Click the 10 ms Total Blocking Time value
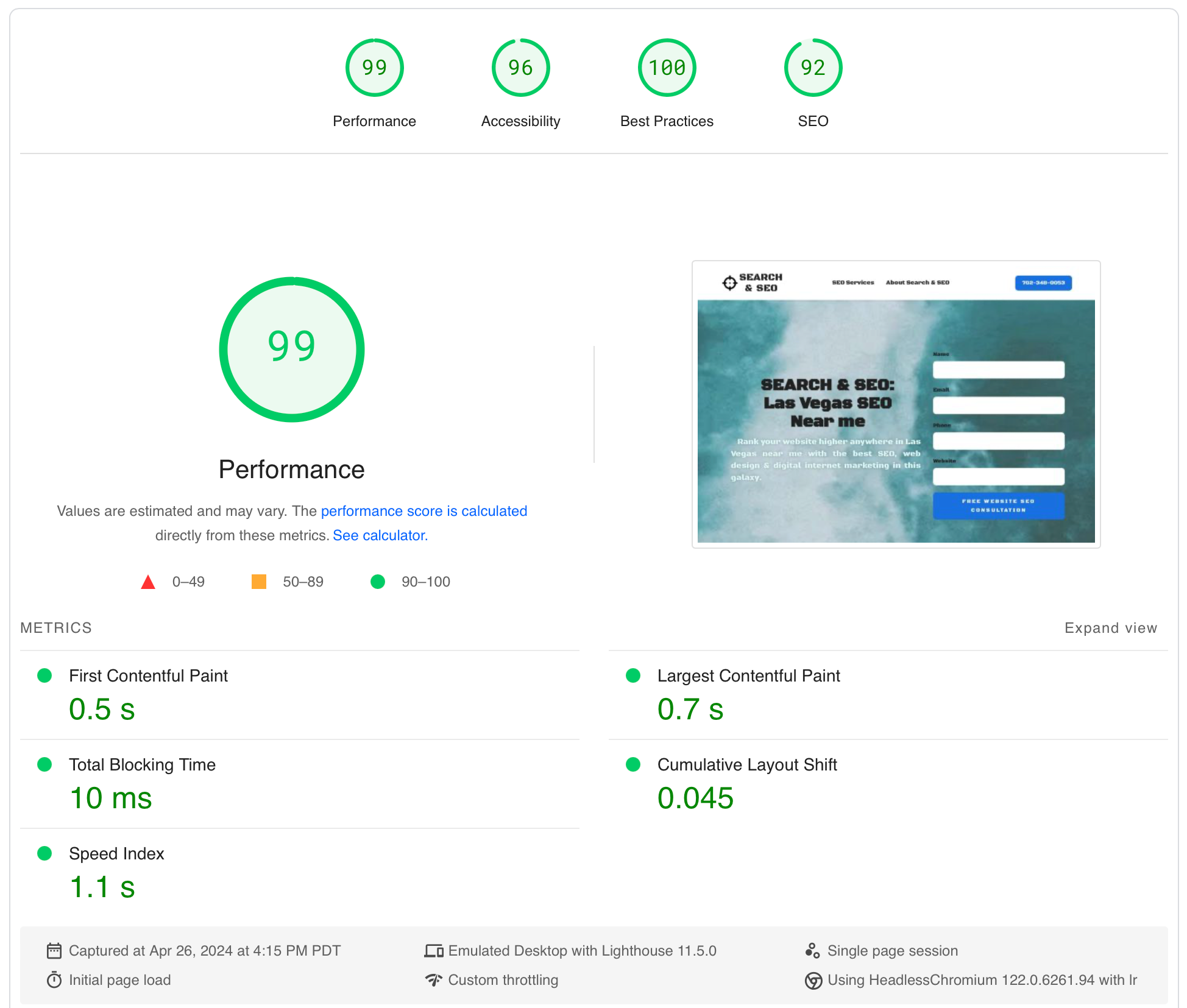The width and height of the screenshot is (1187, 1008). point(110,798)
